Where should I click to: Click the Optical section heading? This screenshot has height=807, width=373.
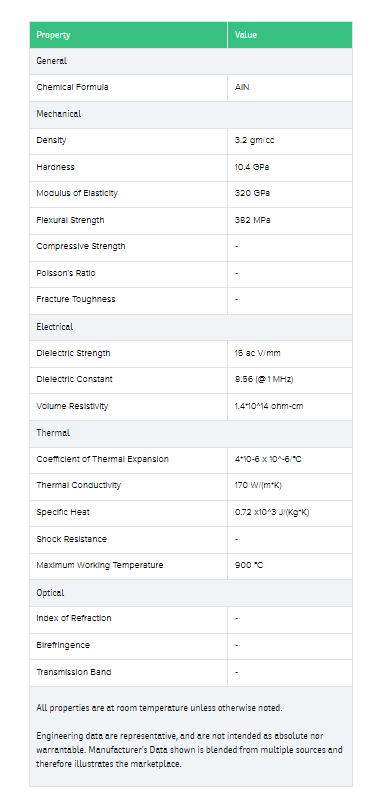(x=50, y=593)
